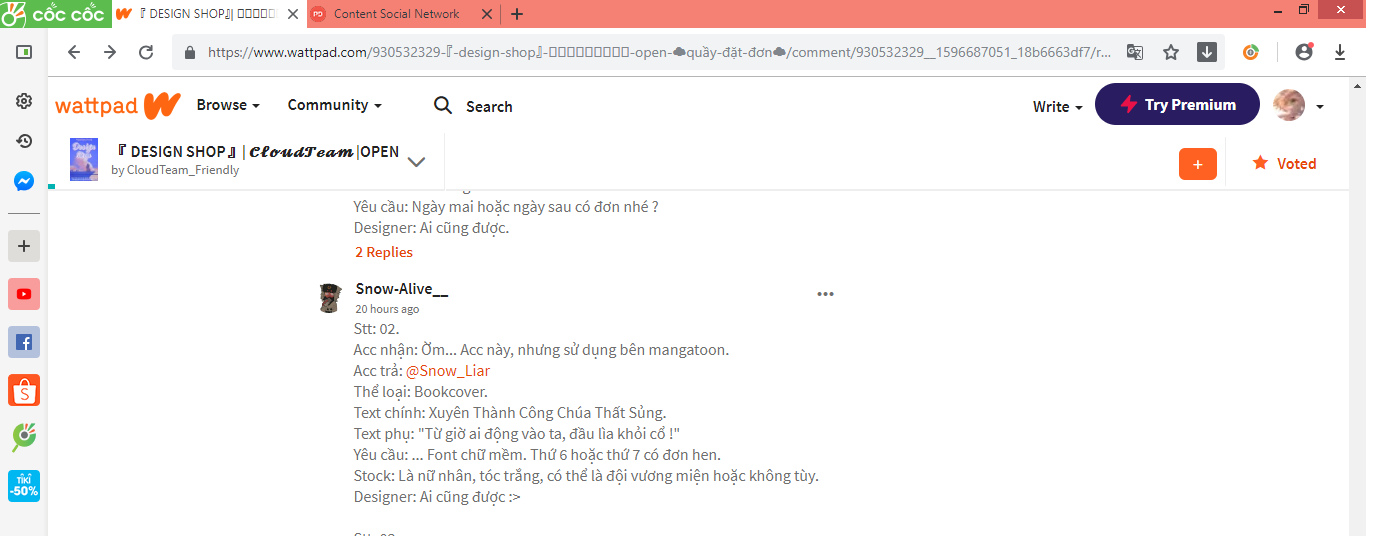Click the 'Stt: 02.' line
This screenshot has height=536, width=1384.
click(x=377, y=329)
